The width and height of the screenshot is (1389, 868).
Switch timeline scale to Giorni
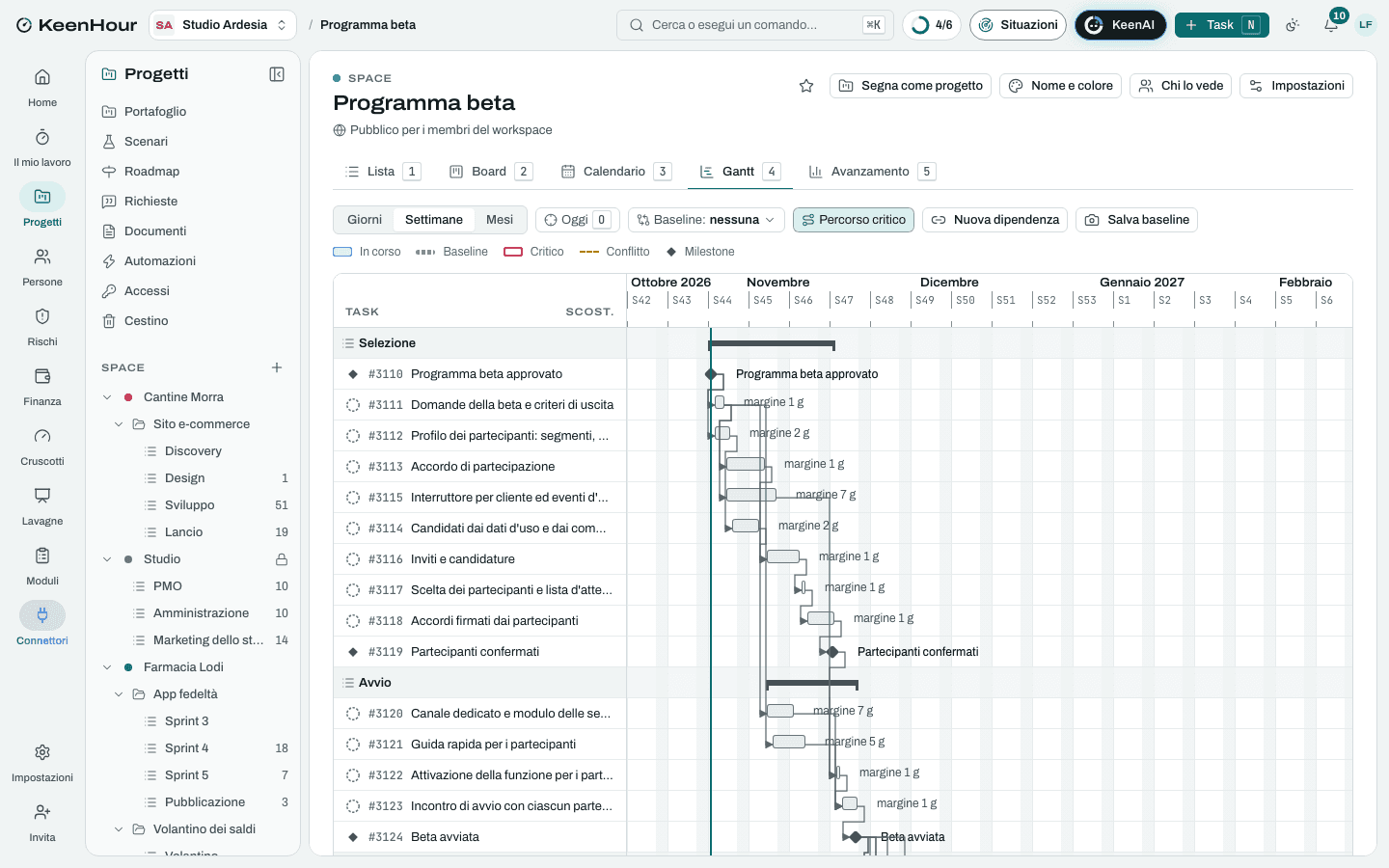365,220
